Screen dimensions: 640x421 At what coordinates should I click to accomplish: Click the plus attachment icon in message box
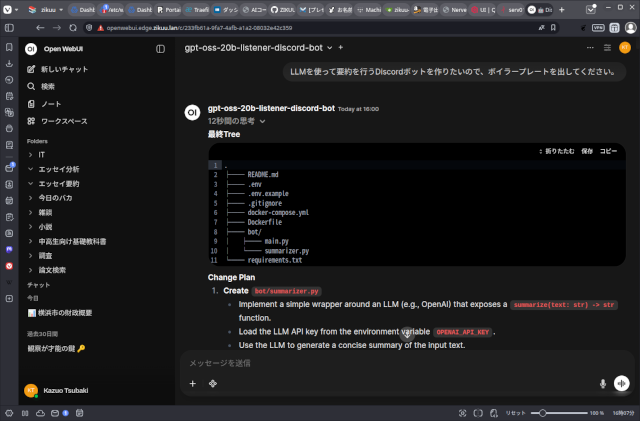pos(192,383)
